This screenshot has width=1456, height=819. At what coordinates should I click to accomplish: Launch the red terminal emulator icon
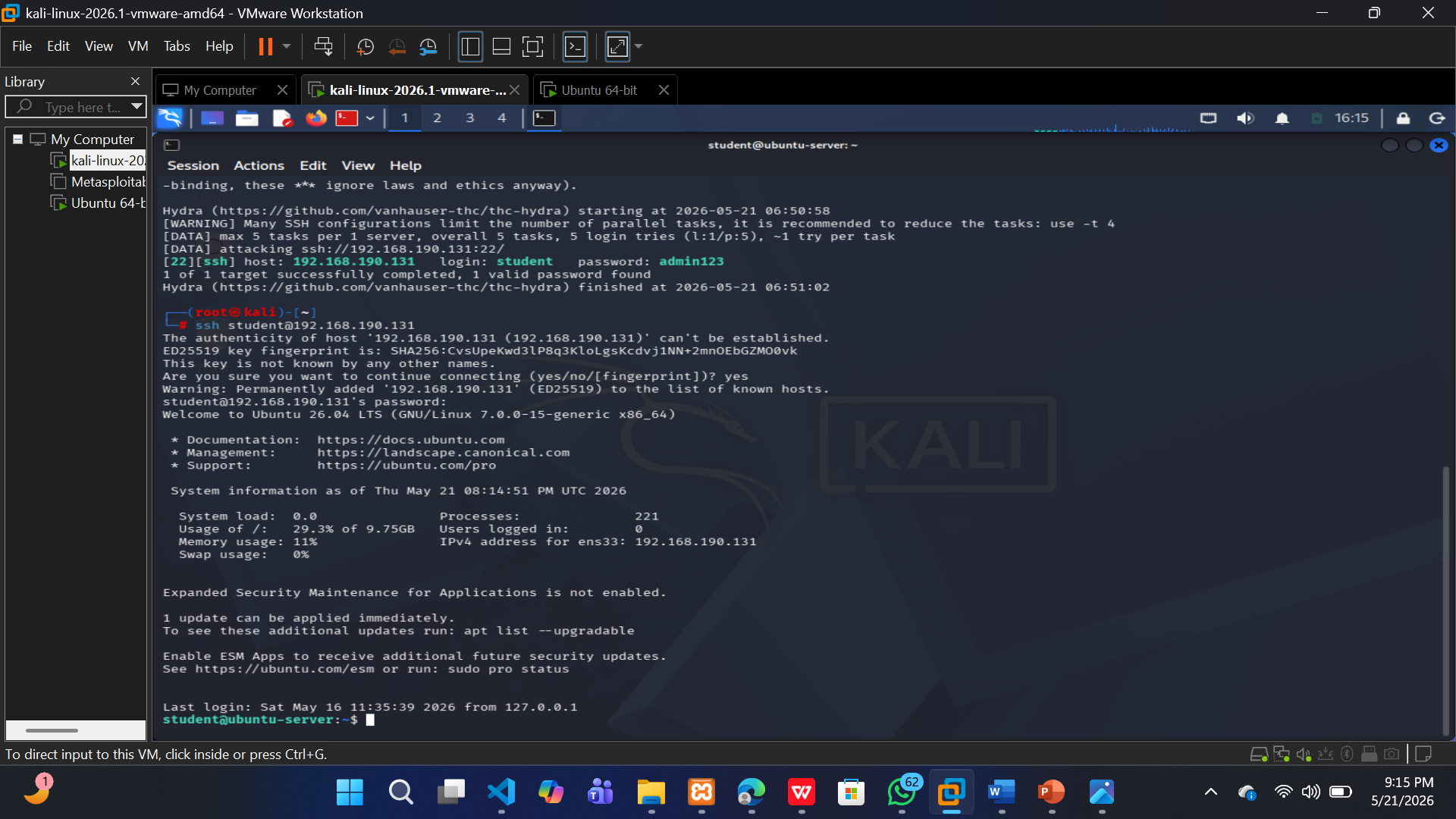click(x=347, y=118)
